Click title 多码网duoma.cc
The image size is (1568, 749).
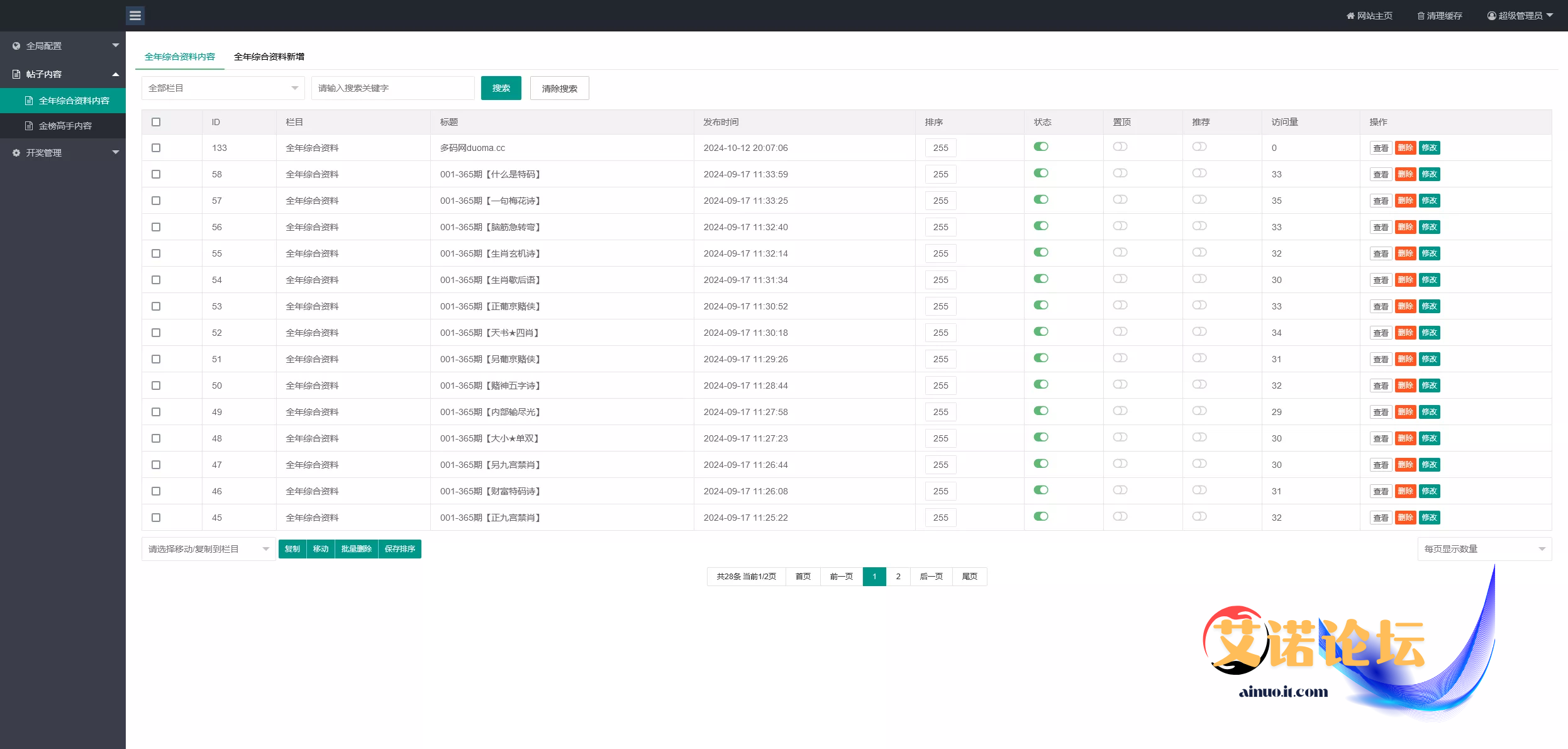pyautogui.click(x=472, y=148)
